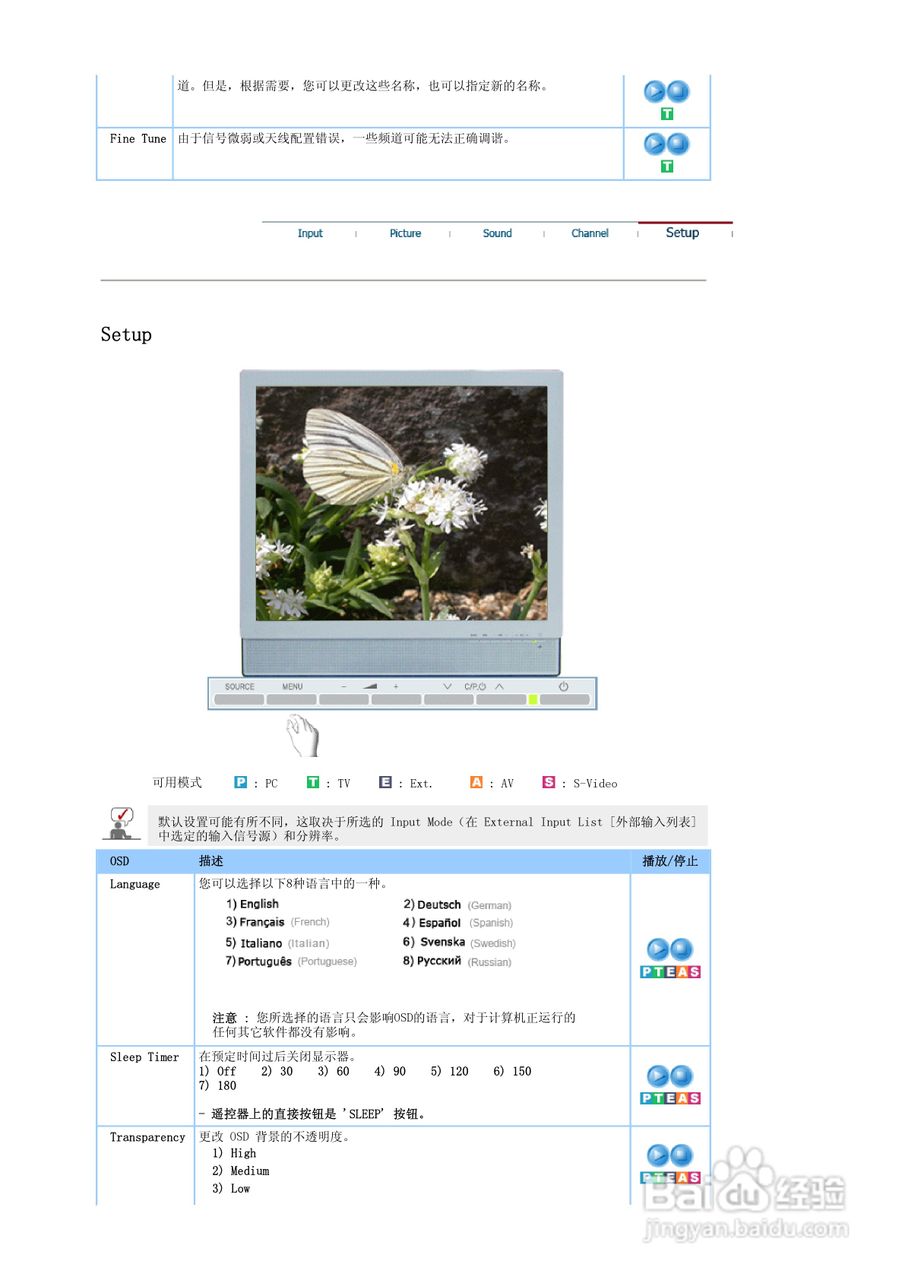Click the blue P mode icon for PC
The width and height of the screenshot is (905, 1280).
point(241,782)
